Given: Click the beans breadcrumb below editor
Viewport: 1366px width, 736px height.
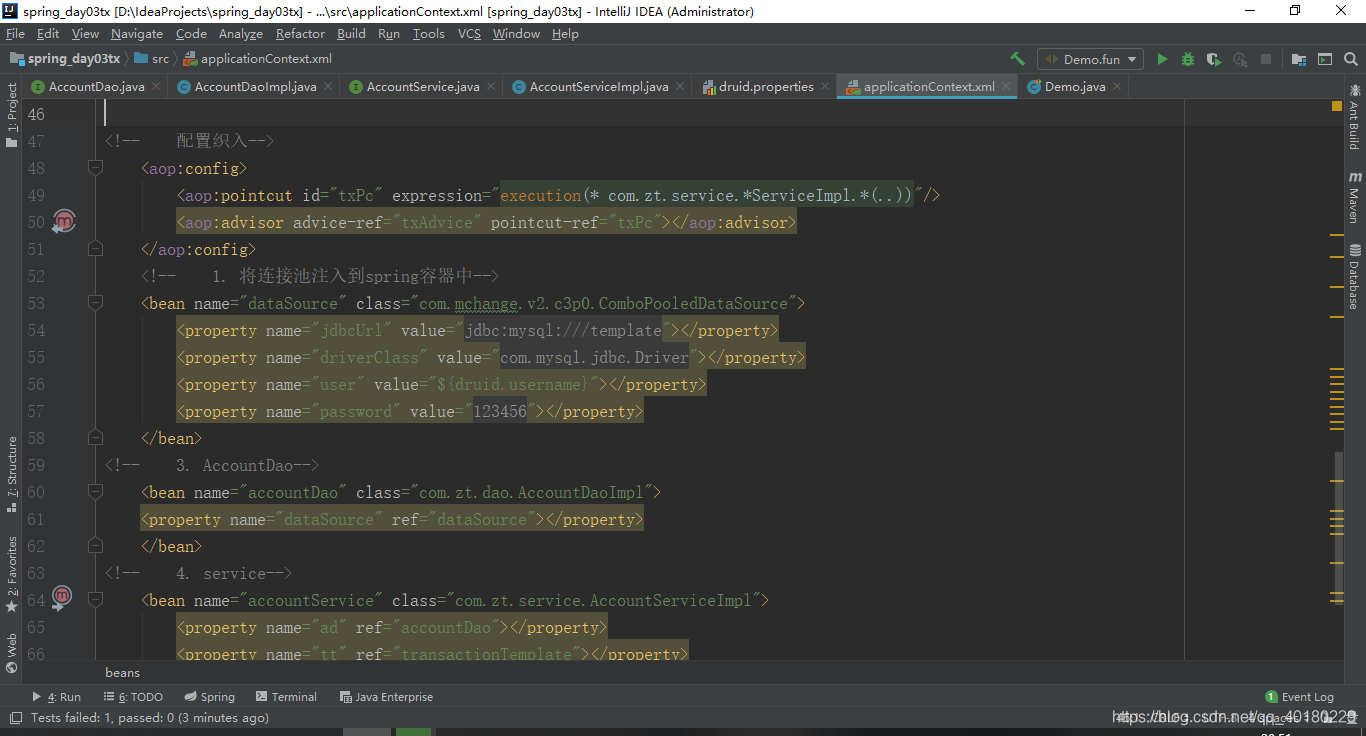Looking at the screenshot, I should [123, 672].
